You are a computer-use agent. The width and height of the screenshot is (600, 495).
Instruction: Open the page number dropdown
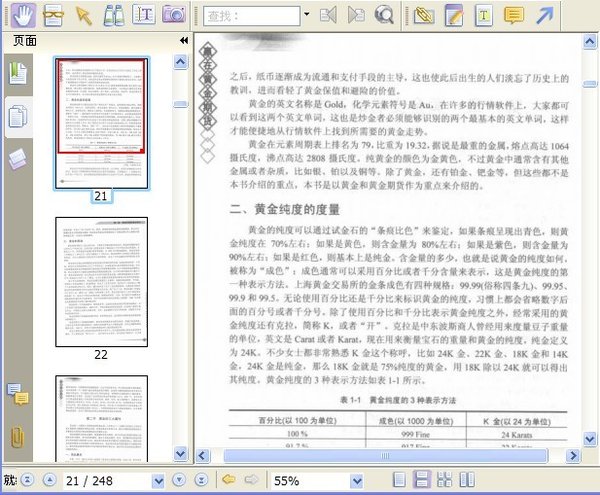click(x=158, y=481)
